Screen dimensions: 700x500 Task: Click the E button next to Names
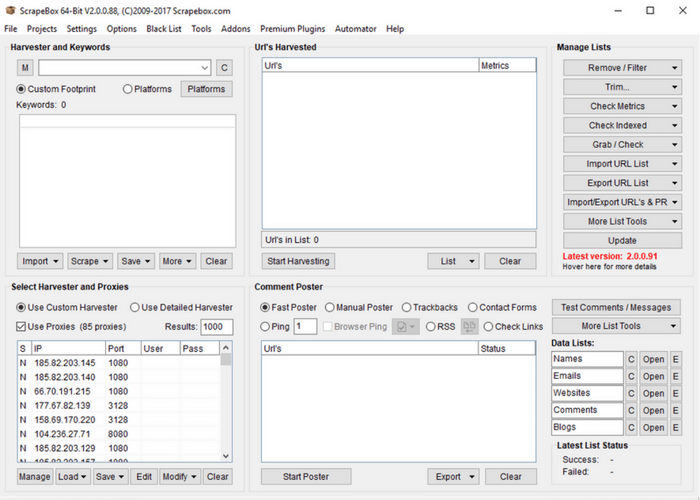(675, 359)
